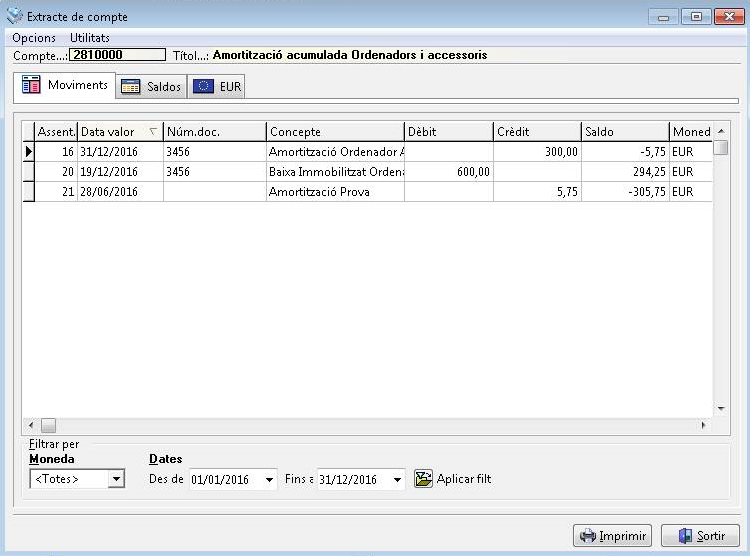Viewport: 750px width, 556px height.
Task: Click the Aplicar filtre folder icon
Action: 423,478
